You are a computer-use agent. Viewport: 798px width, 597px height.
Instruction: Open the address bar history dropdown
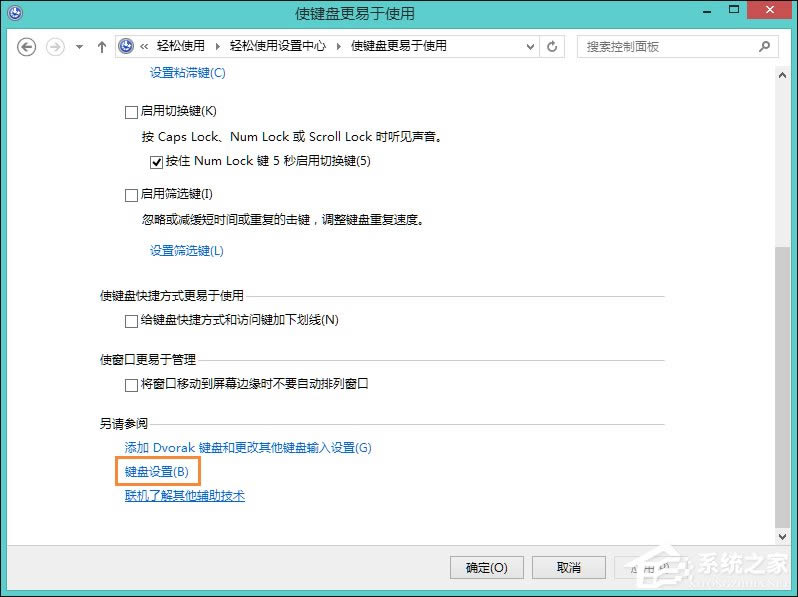pyautogui.click(x=530, y=47)
